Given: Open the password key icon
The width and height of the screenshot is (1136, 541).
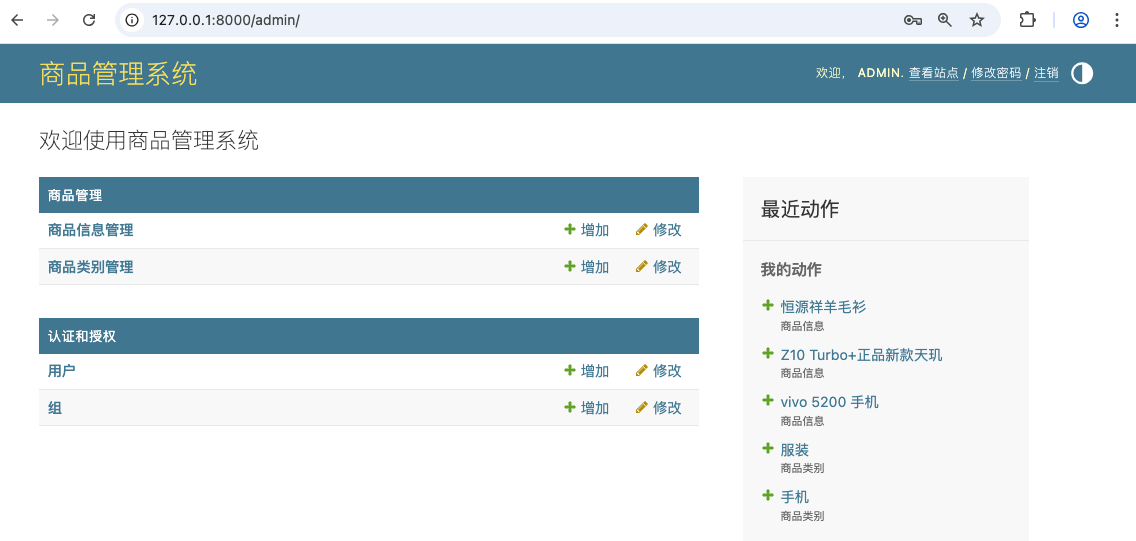Looking at the screenshot, I should [x=912, y=20].
